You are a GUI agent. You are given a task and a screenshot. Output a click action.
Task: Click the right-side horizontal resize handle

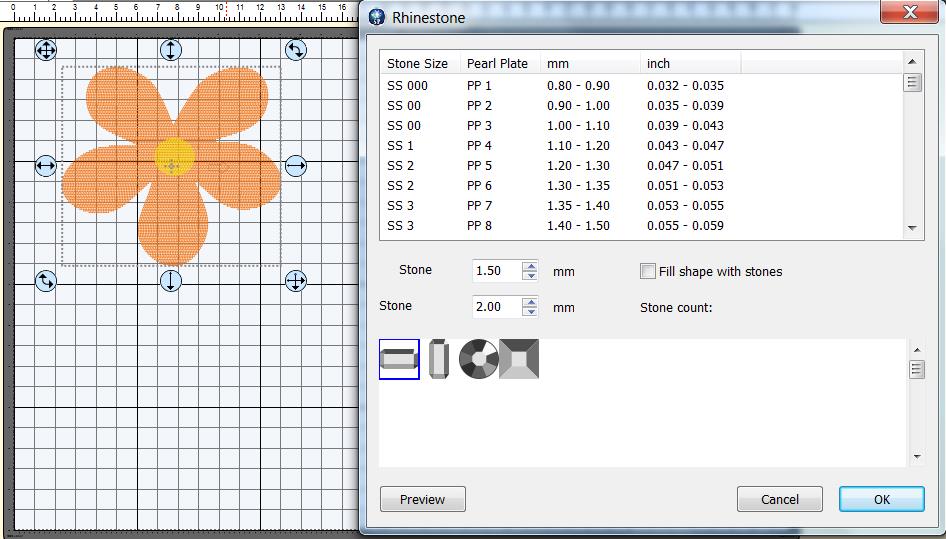296,166
